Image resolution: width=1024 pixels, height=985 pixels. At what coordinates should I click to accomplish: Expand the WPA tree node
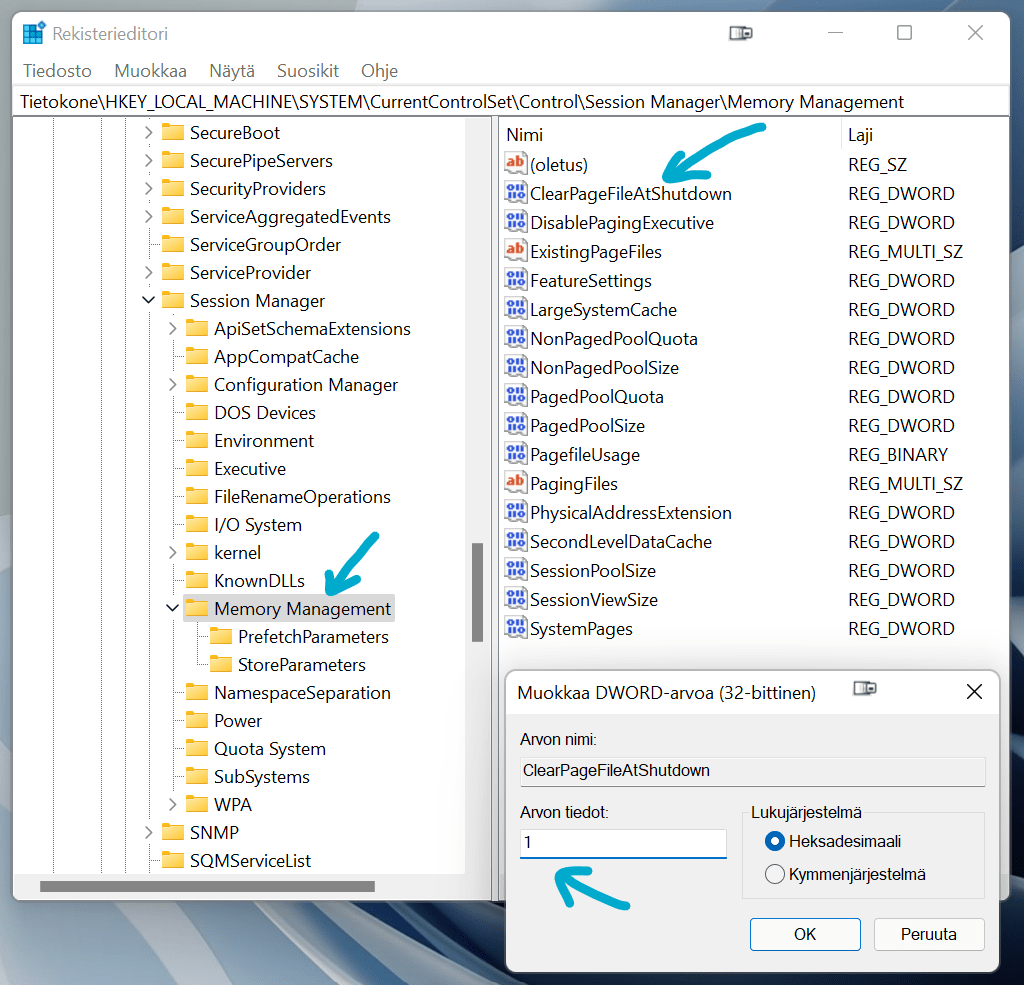point(172,804)
